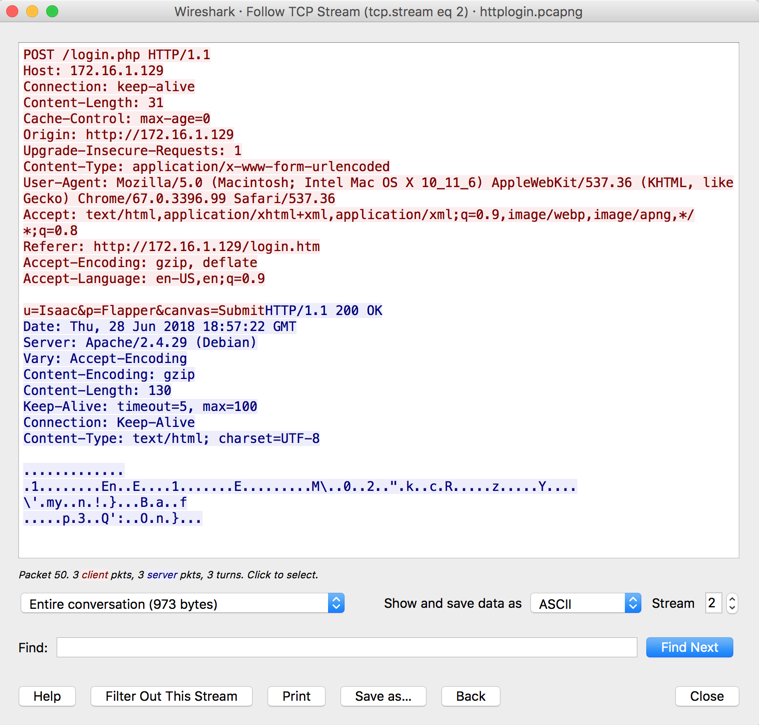Open Help for Follow TCP Stream
This screenshot has width=759, height=725.
47,696
